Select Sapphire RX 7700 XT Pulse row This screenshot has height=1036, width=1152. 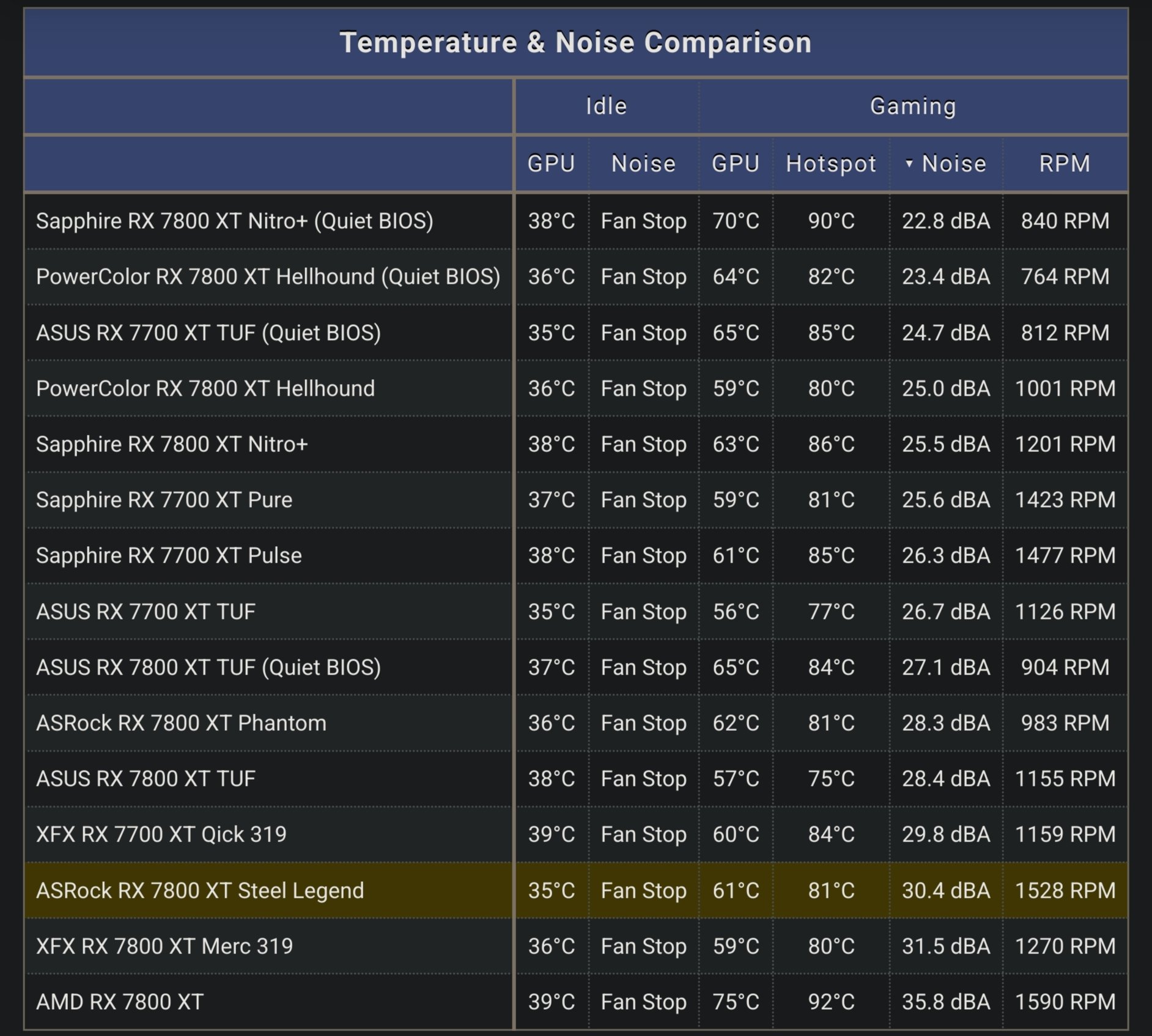pyautogui.click(x=169, y=555)
